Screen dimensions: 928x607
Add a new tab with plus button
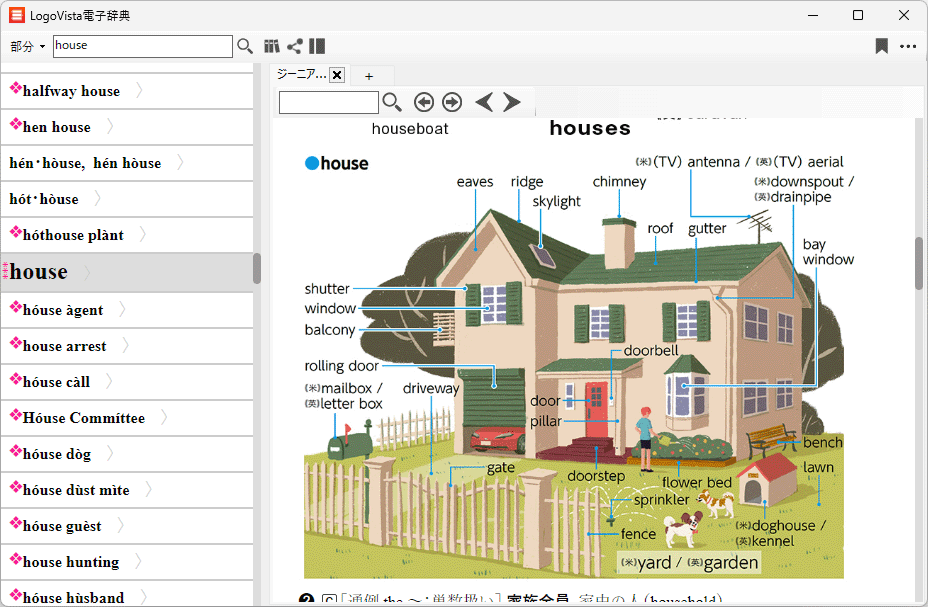point(369,76)
